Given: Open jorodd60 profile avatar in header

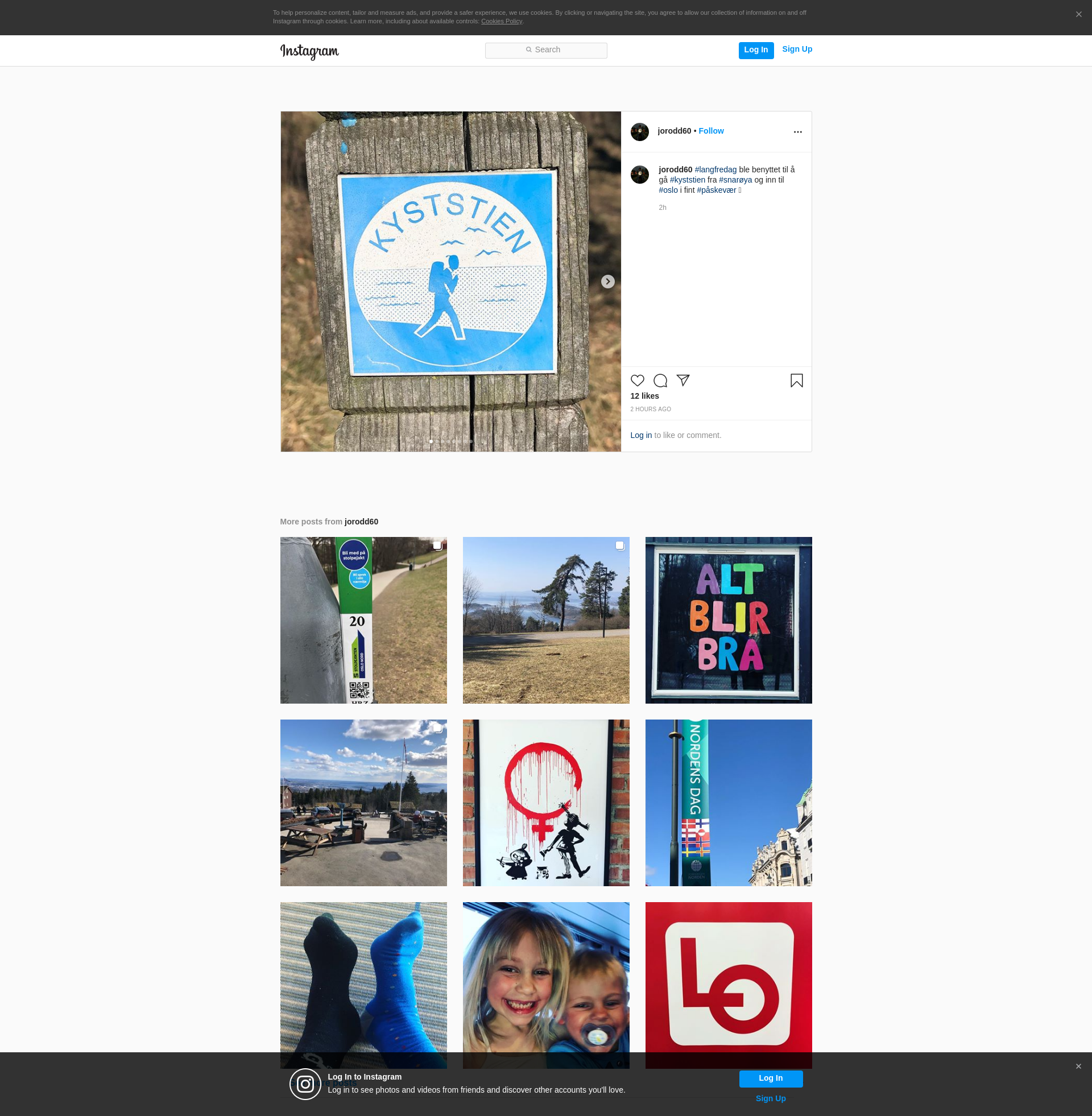Looking at the screenshot, I should tap(639, 132).
